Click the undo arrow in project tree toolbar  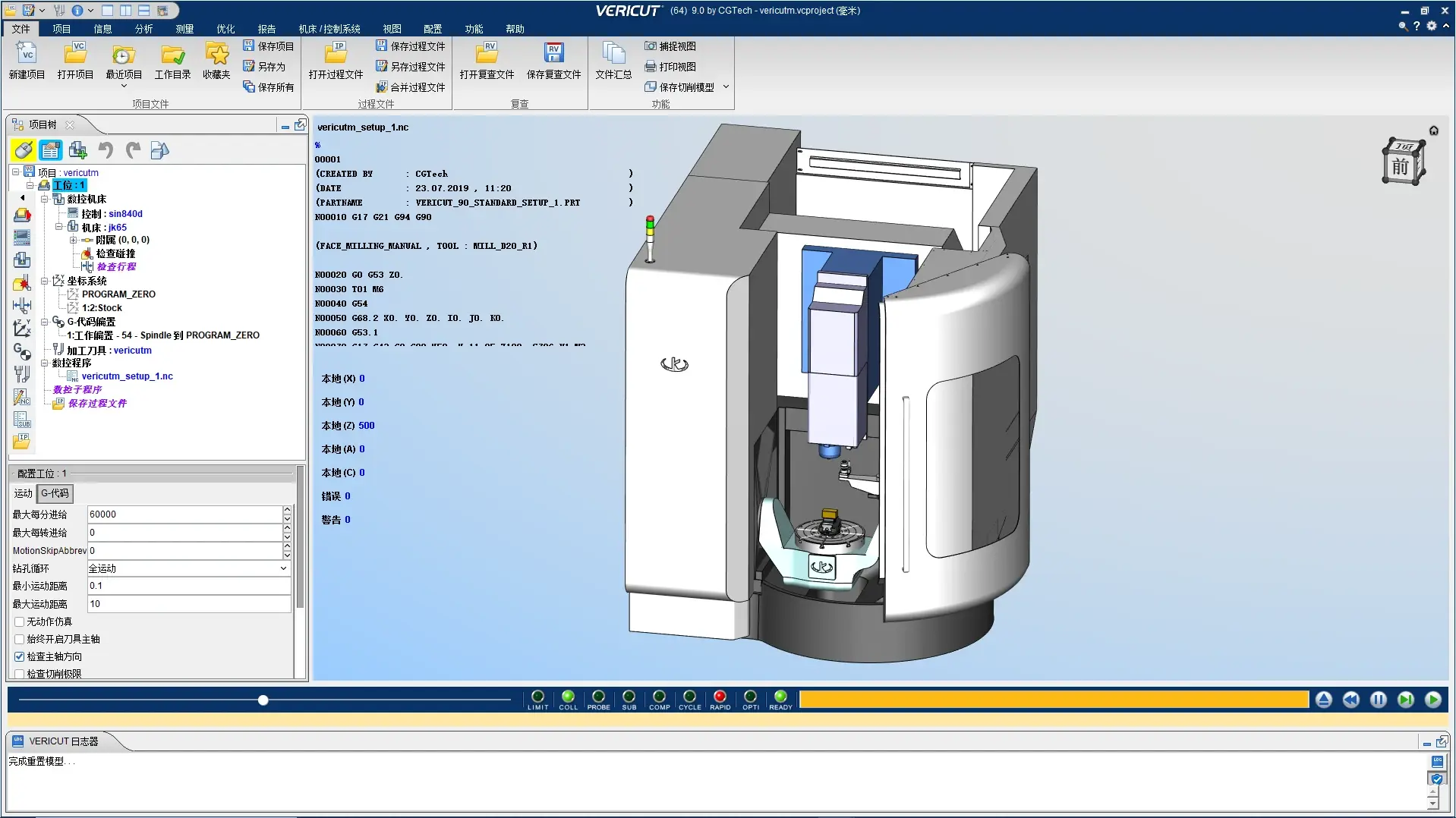coord(106,150)
